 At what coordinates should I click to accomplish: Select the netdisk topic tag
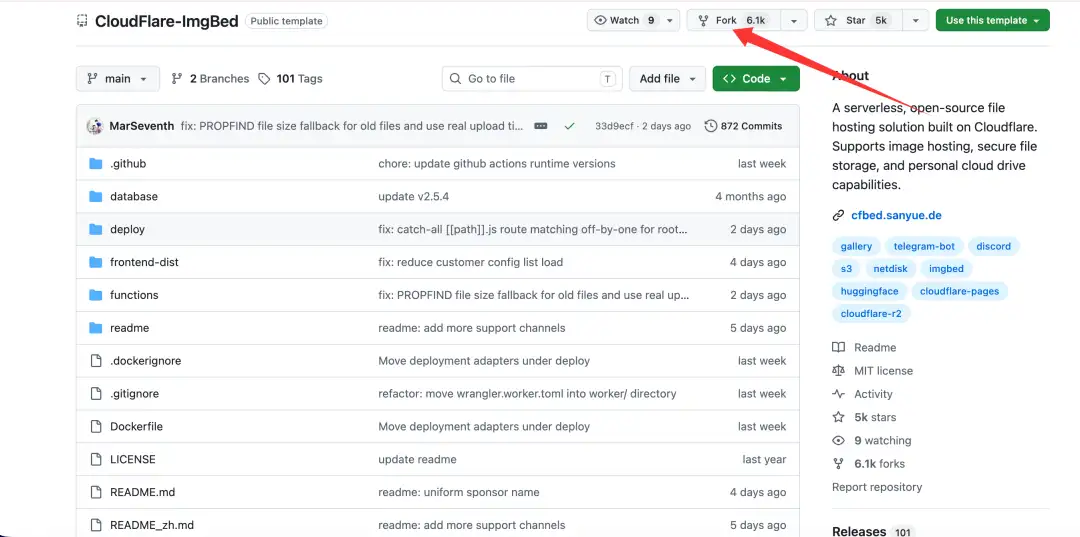(890, 269)
